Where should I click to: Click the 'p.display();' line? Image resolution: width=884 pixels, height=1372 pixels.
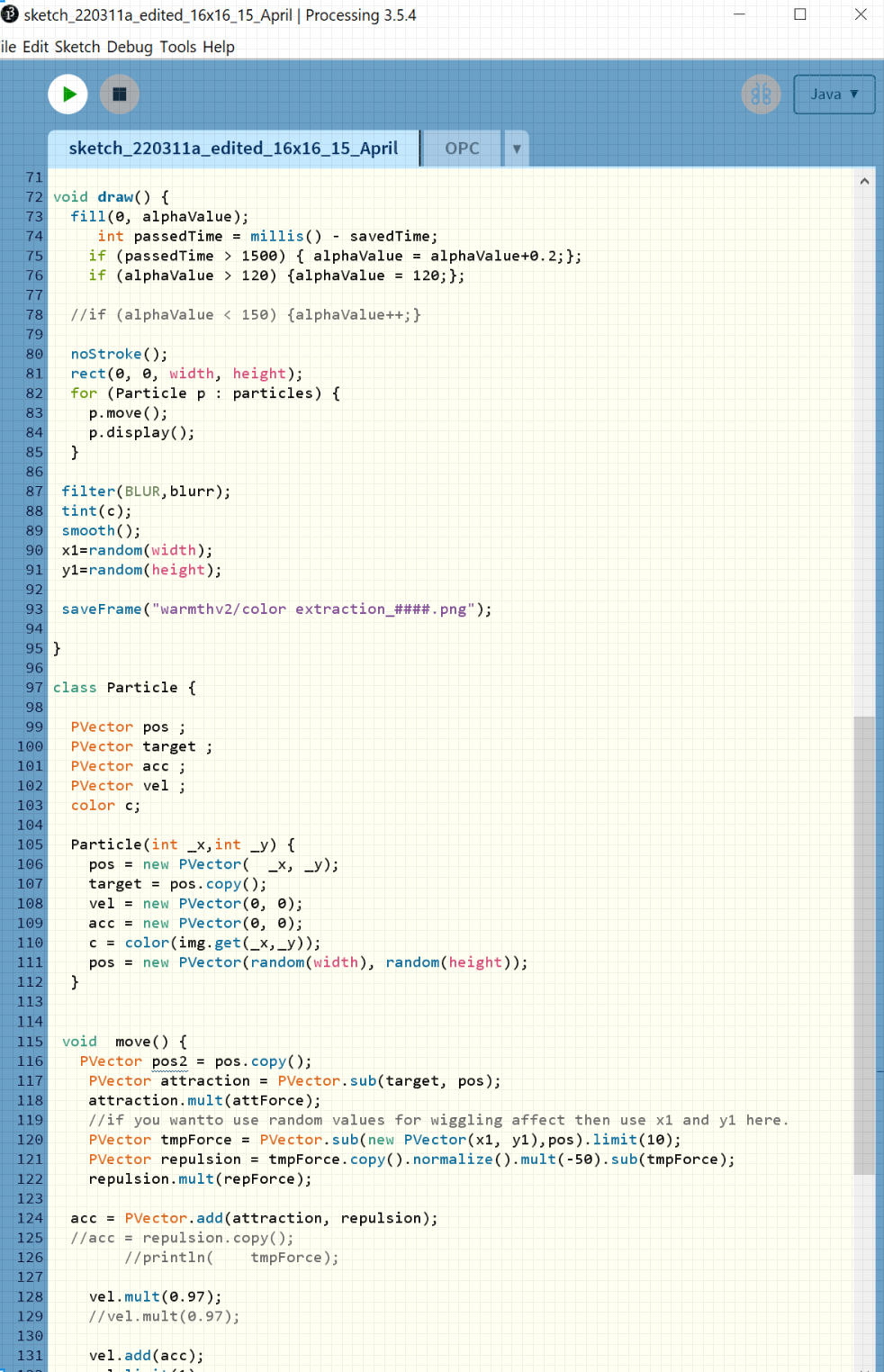coord(141,434)
